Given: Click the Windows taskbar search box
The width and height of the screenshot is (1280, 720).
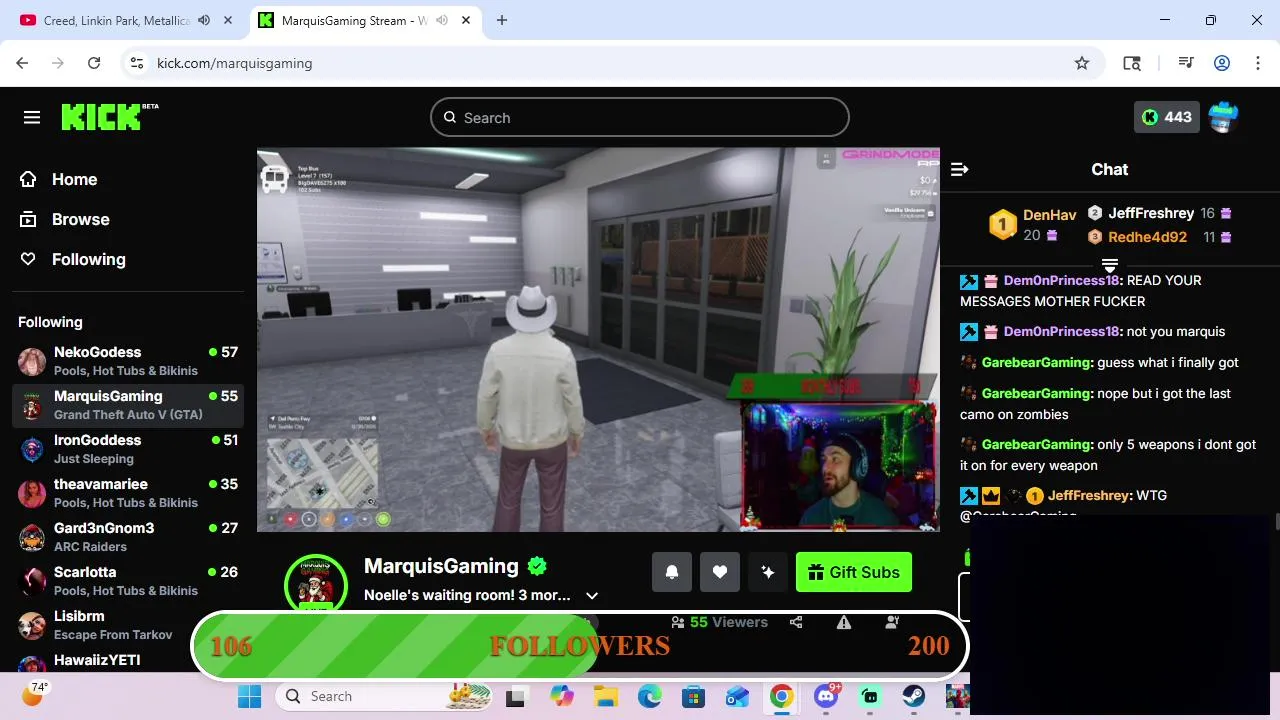Looking at the screenshot, I should [x=383, y=696].
